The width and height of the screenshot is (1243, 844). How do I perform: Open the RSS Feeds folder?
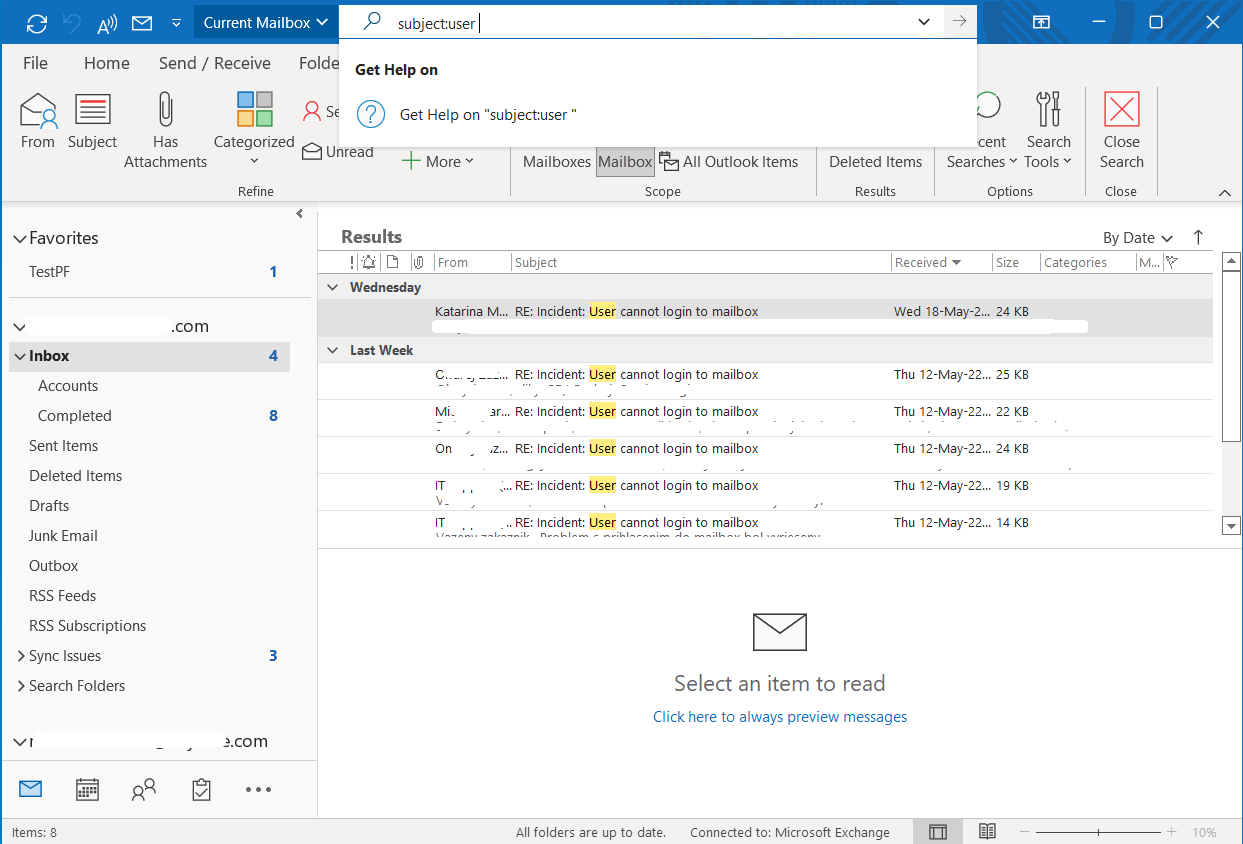click(63, 596)
